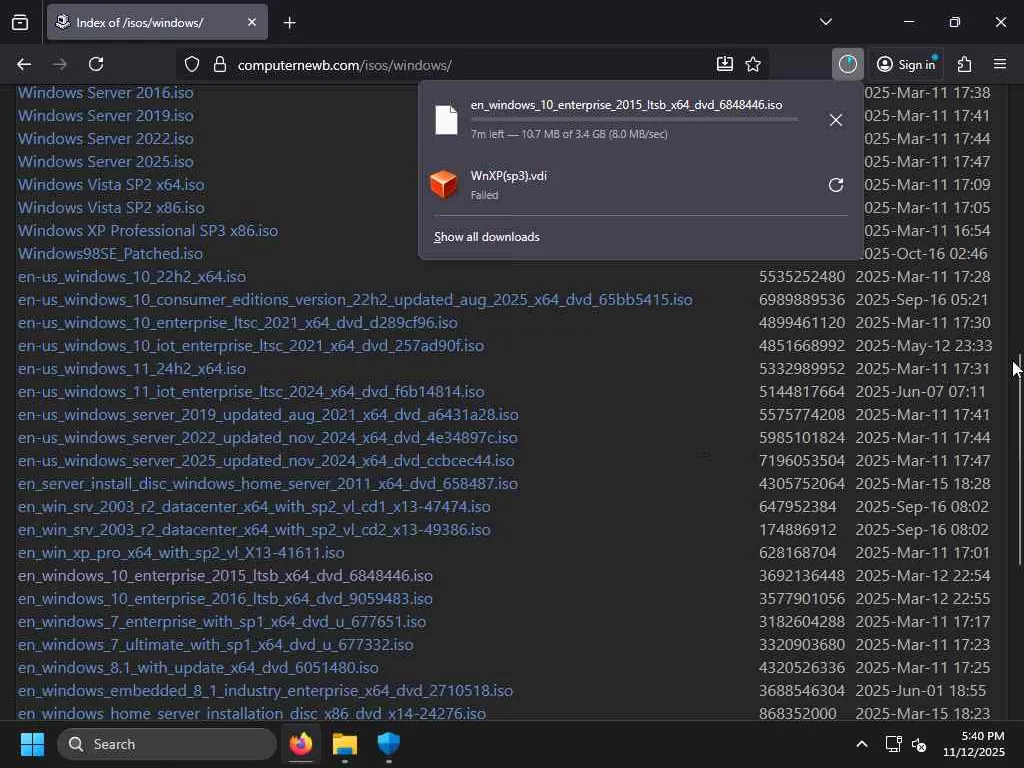Click the forward navigation arrow
This screenshot has width=1024, height=768.
(59, 64)
